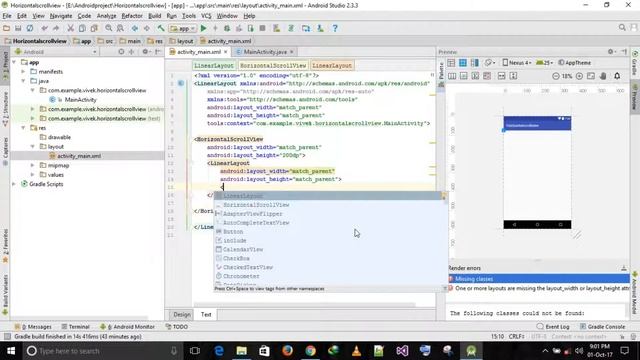Viewport: 640px width, 360px height.
Task: Open Google Chrome from the taskbar
Action: click(x=311, y=351)
